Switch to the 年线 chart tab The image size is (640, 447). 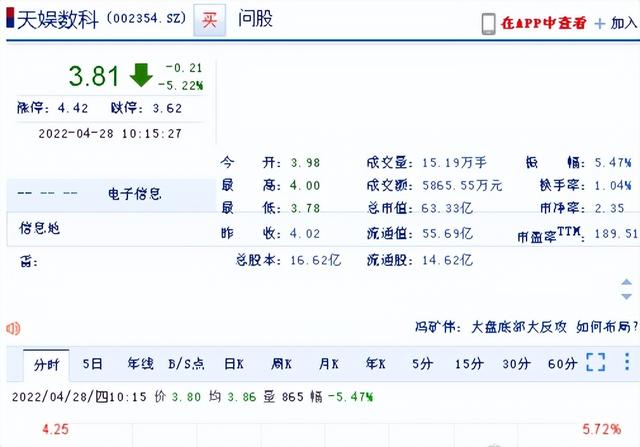[140, 363]
